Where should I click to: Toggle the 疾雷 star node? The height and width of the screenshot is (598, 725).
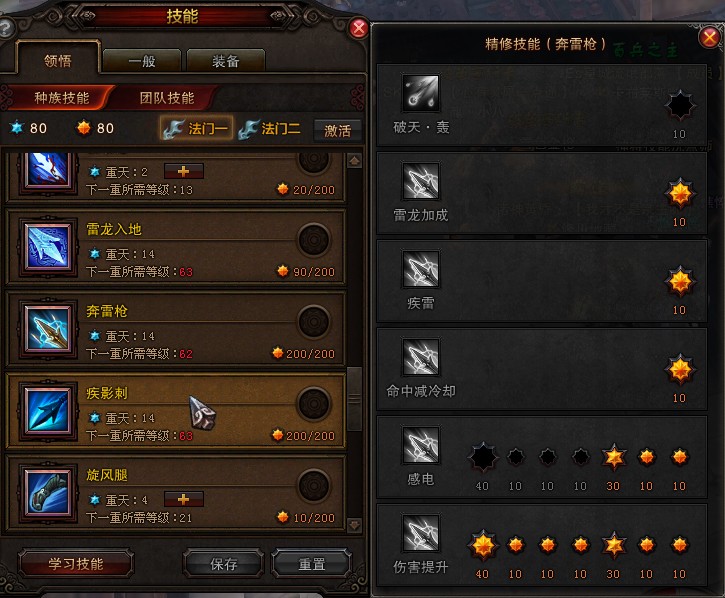pos(680,281)
